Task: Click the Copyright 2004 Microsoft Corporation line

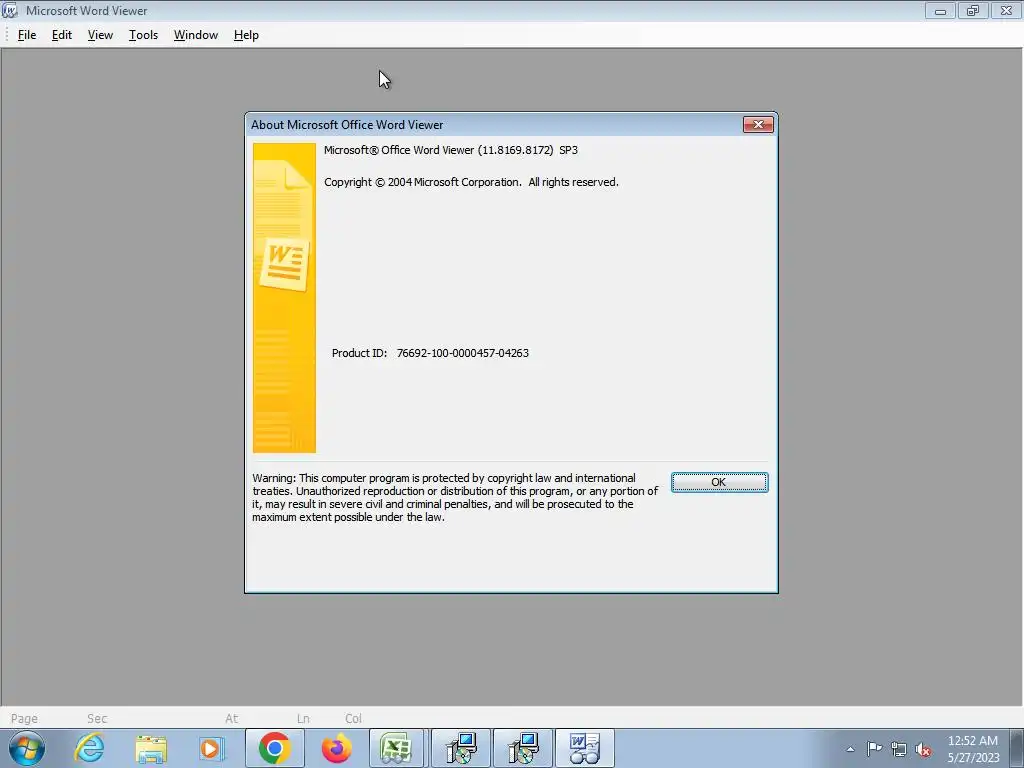Action: click(x=471, y=182)
